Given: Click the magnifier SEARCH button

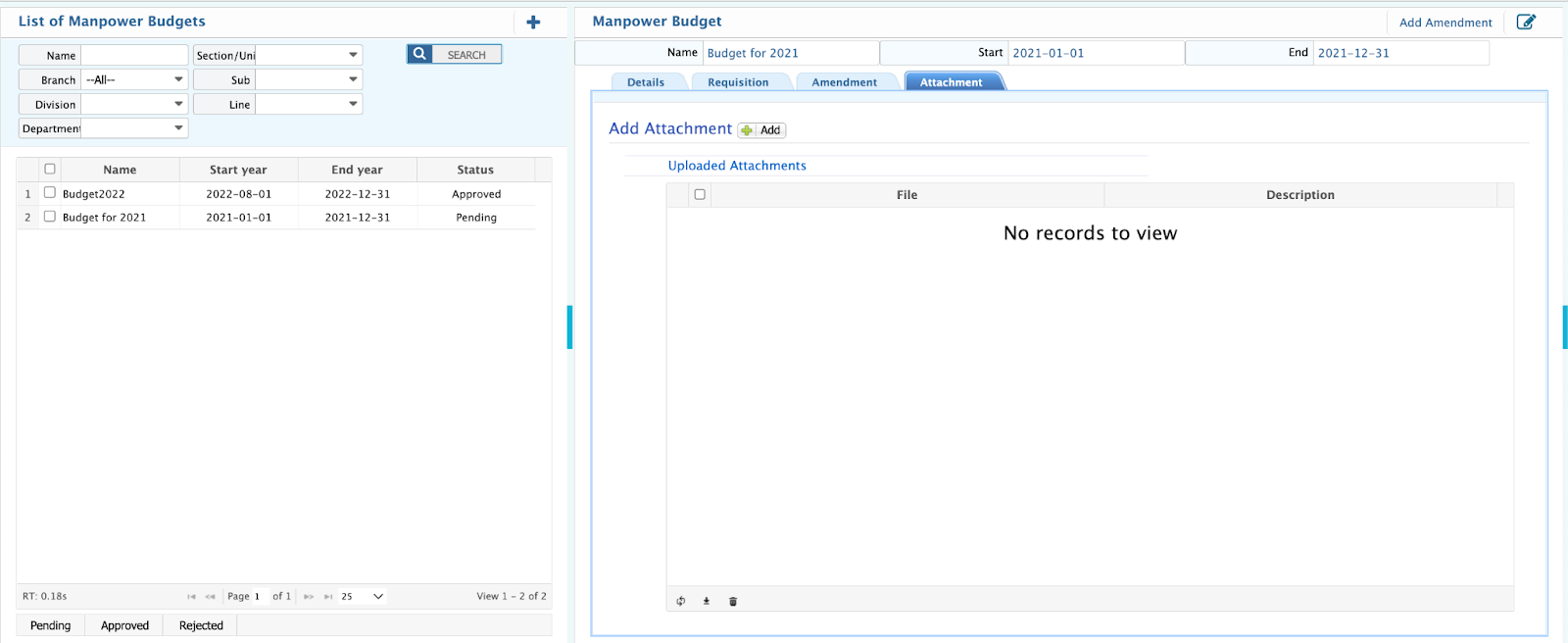Looking at the screenshot, I should tap(455, 55).
